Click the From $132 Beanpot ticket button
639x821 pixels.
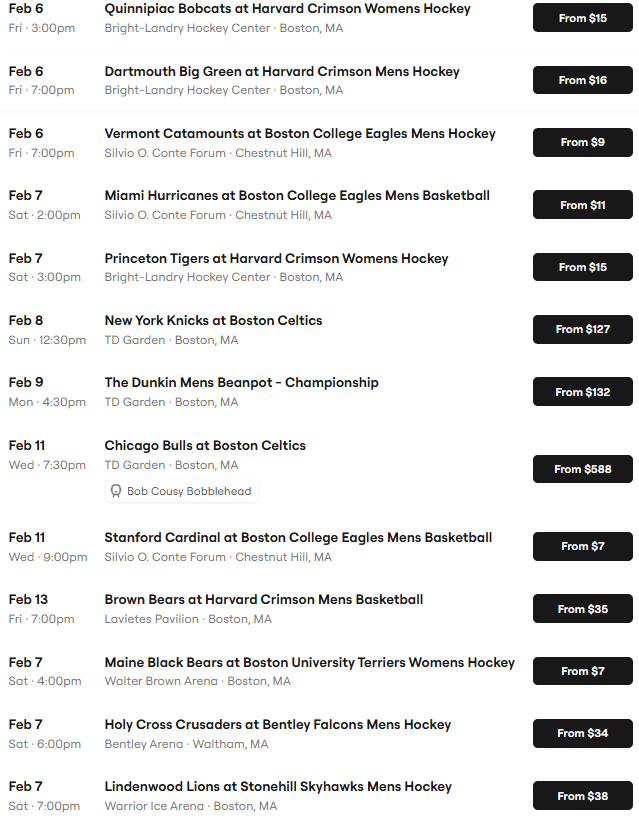click(x=582, y=392)
